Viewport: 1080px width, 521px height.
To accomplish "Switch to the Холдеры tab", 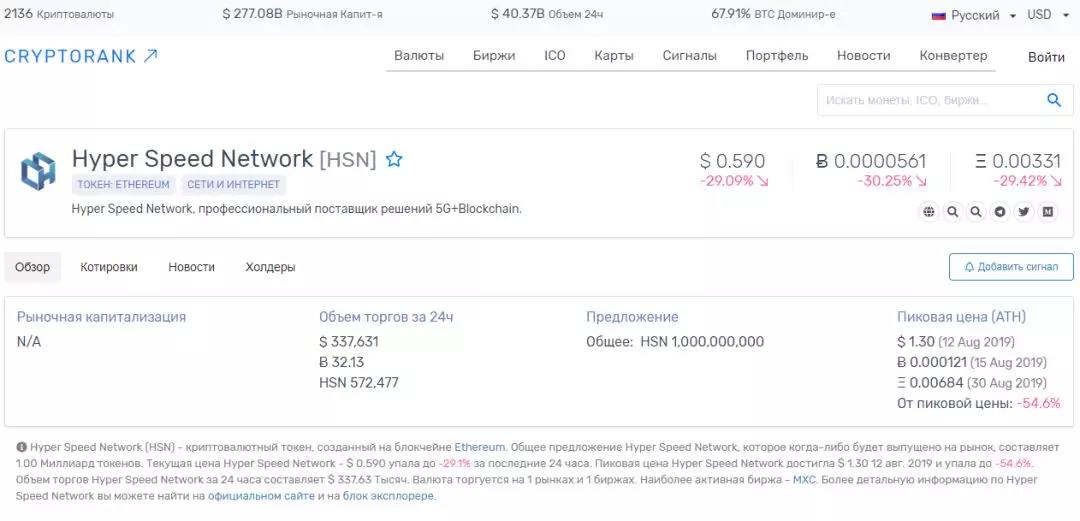I will tap(271, 267).
